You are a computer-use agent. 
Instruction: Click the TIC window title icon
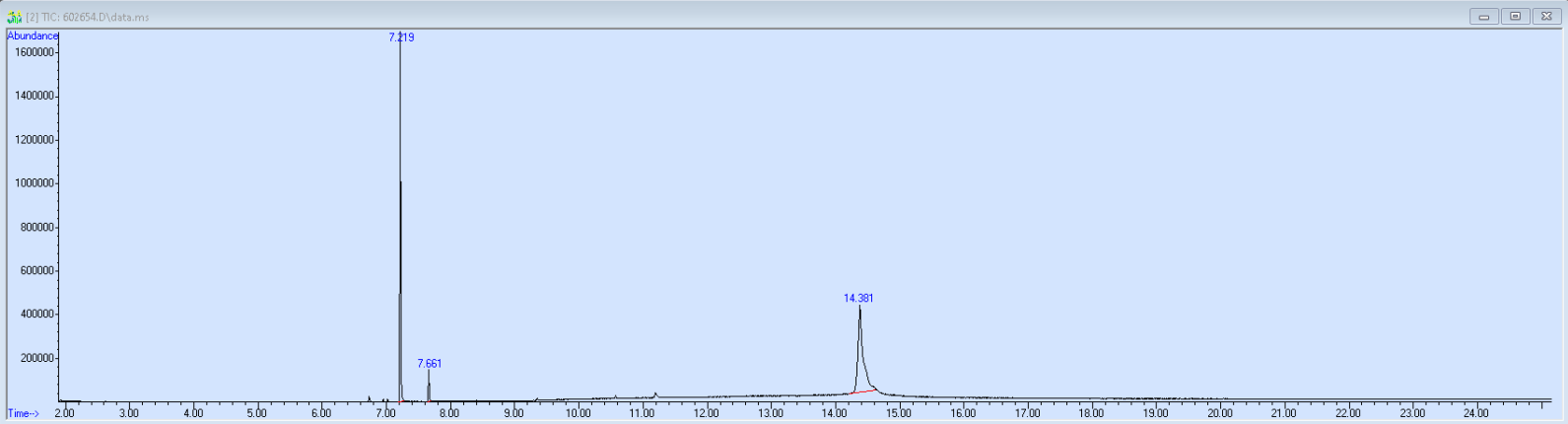click(x=14, y=17)
